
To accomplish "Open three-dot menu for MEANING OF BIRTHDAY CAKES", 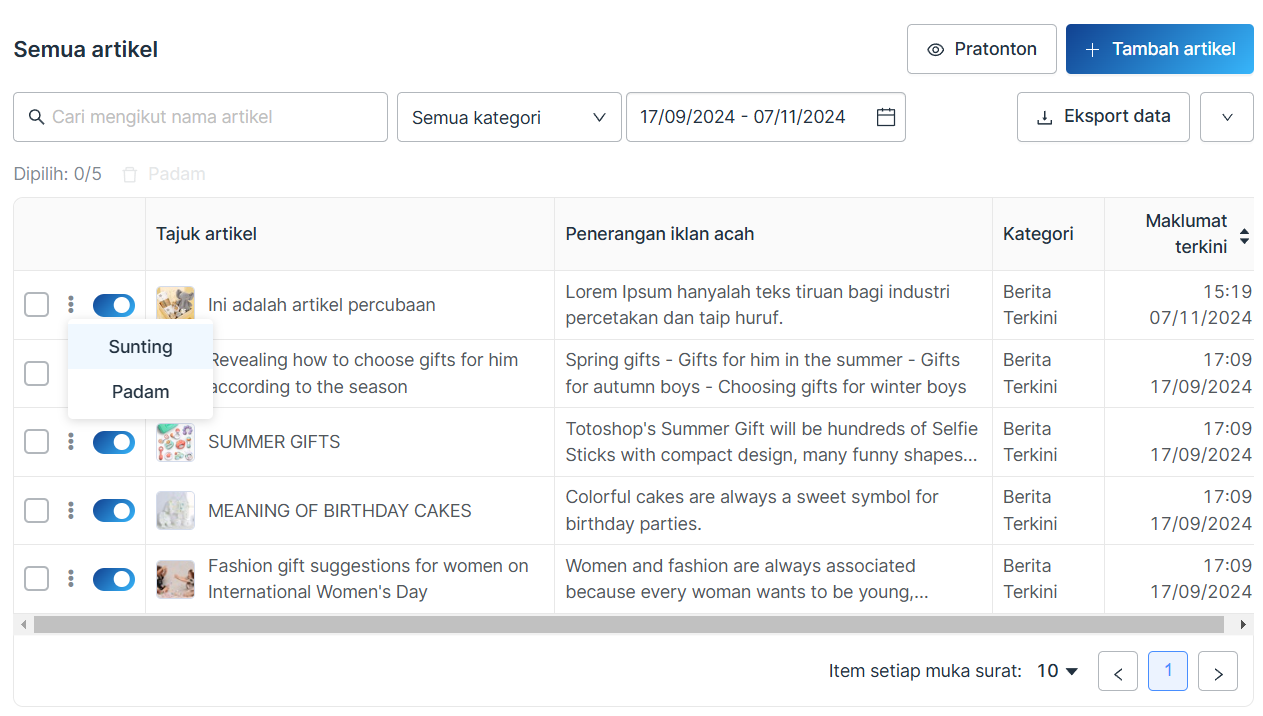I will [71, 511].
